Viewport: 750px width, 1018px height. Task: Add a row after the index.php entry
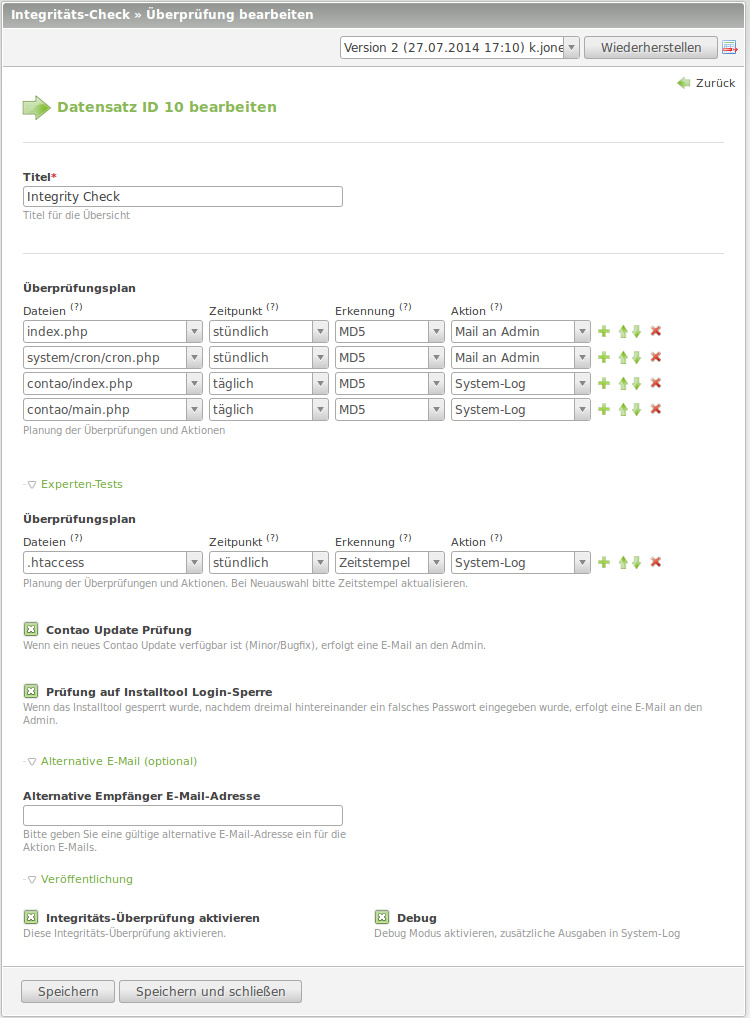pyautogui.click(x=603, y=331)
